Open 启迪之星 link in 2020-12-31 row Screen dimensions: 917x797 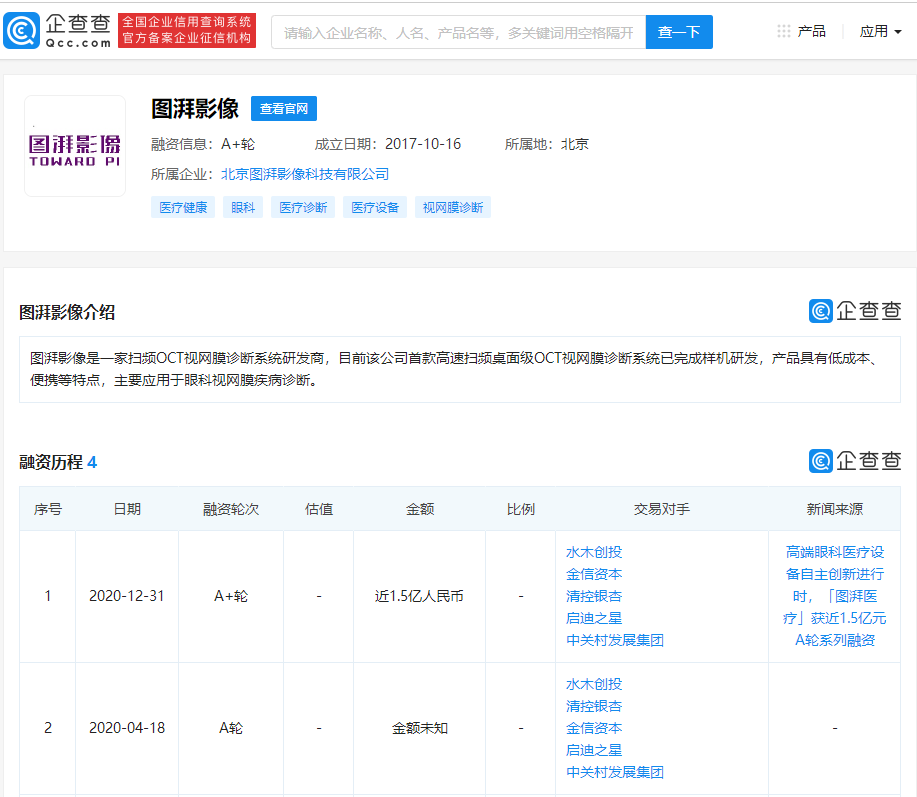(594, 618)
